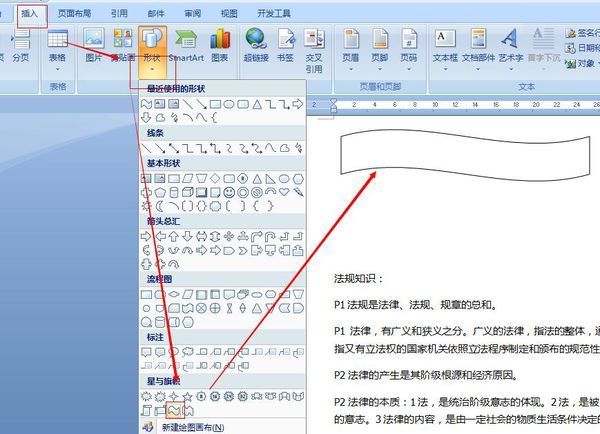Select the oval callout shape
600x434 pixels.
(174, 352)
